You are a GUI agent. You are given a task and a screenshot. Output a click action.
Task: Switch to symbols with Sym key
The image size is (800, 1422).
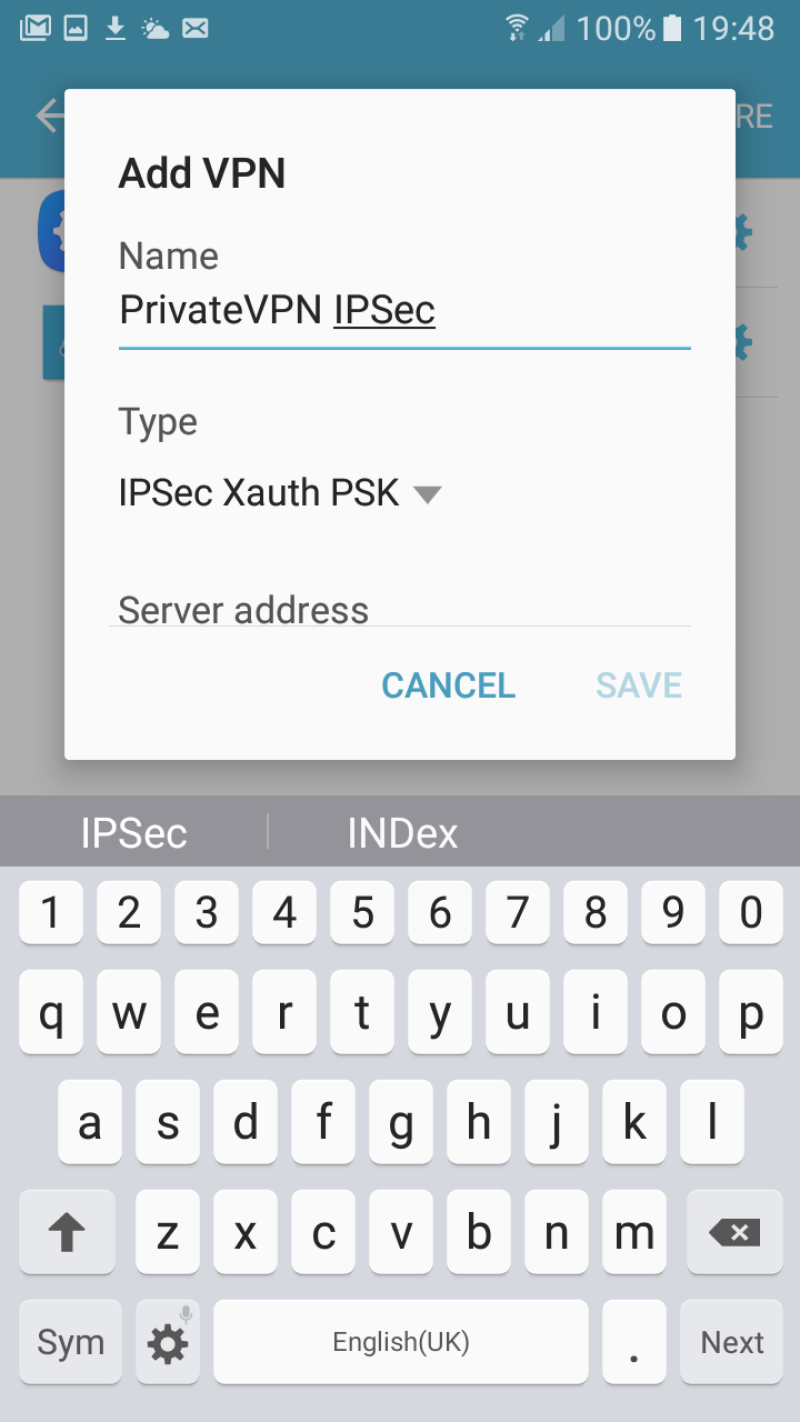coord(70,1342)
